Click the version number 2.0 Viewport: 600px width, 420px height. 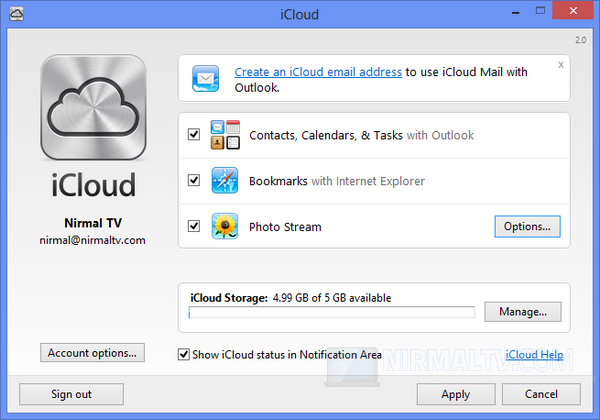(580, 40)
